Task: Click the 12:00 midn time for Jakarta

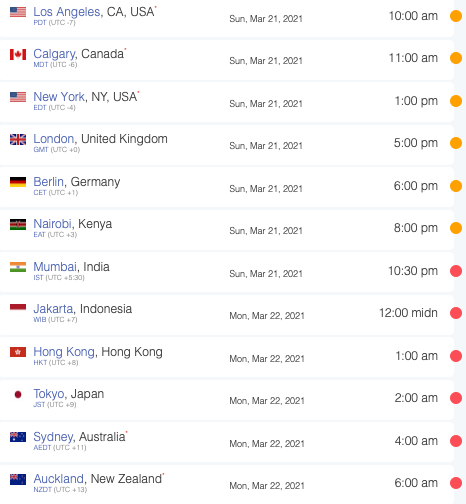Action: click(x=408, y=313)
